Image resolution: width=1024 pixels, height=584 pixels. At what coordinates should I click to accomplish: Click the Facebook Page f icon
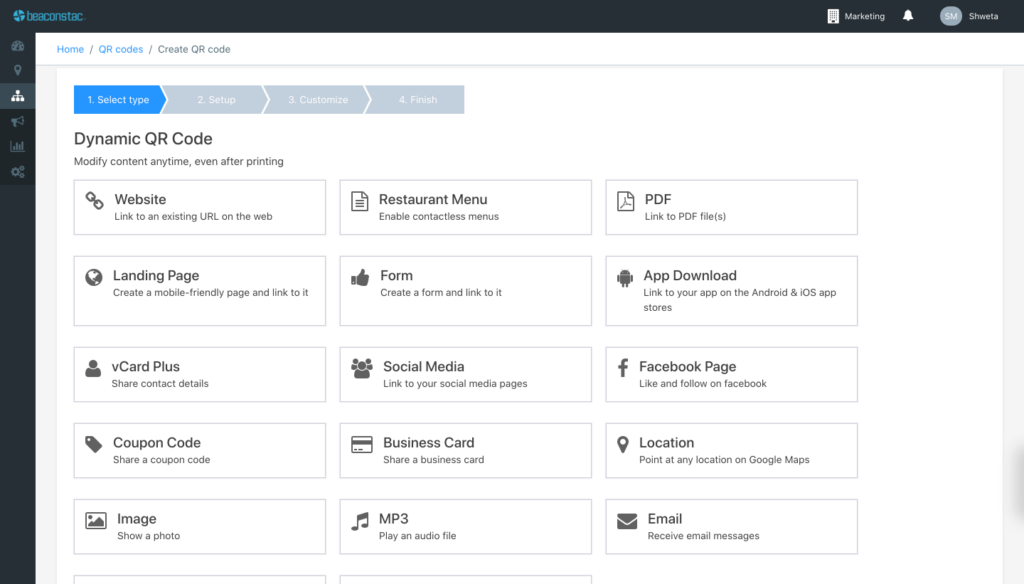click(x=623, y=368)
